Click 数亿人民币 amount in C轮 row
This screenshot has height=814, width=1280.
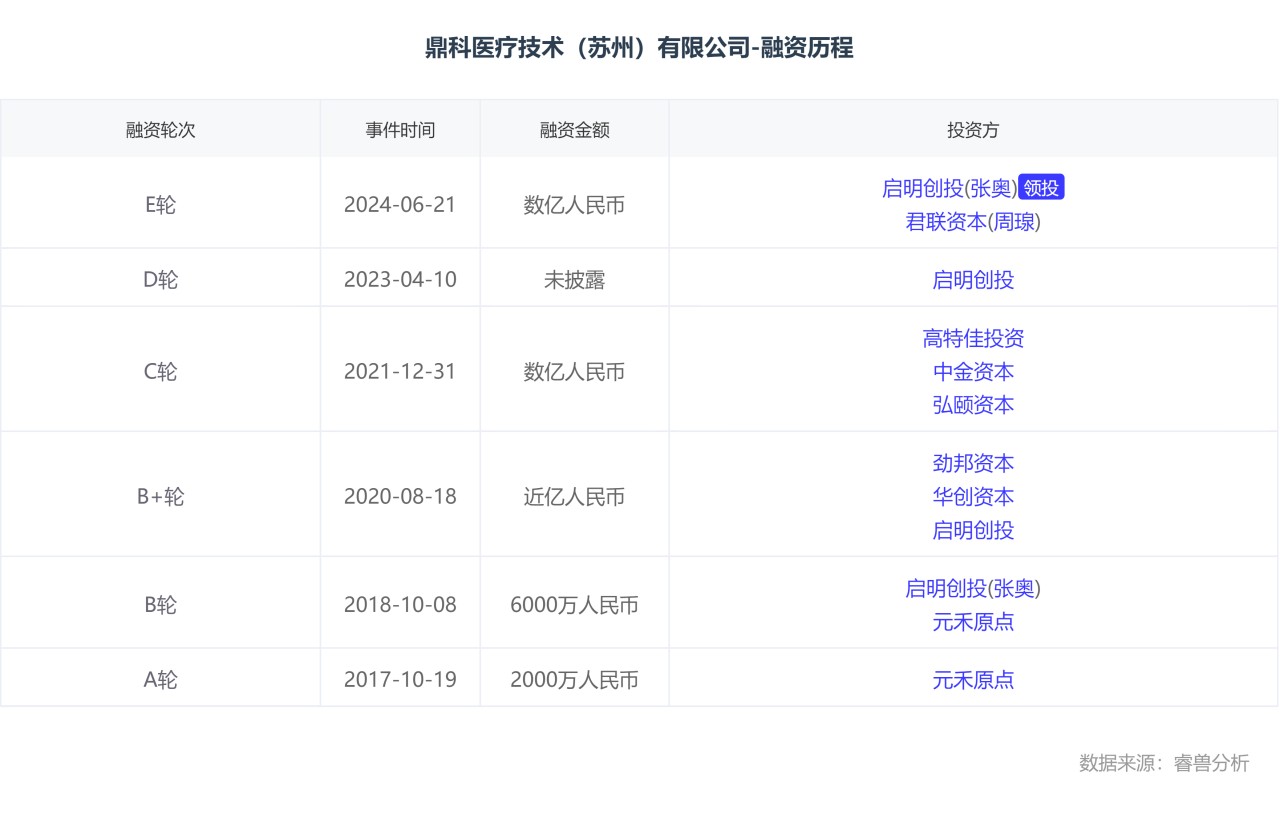click(574, 372)
